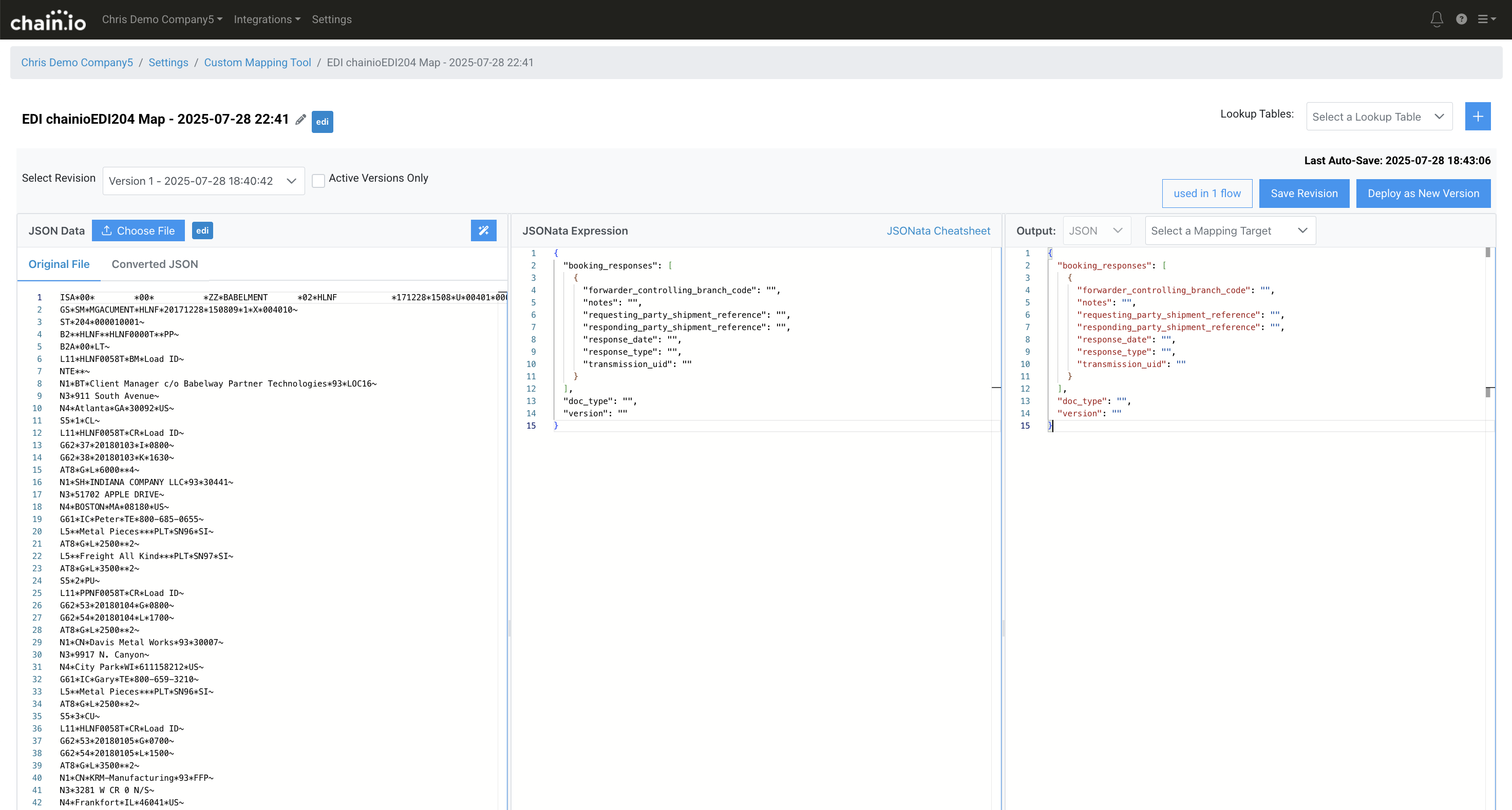Click the edi badge next to the title

[x=322, y=122]
